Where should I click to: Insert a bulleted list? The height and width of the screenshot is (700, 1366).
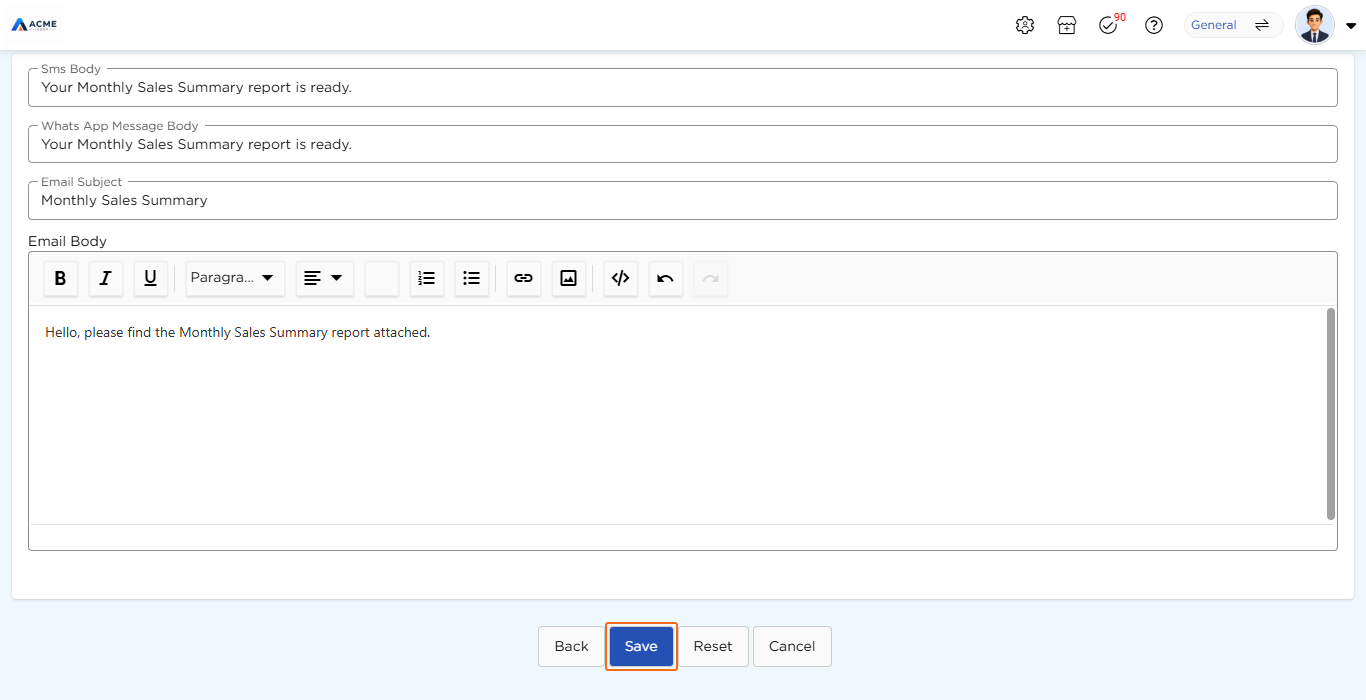(x=472, y=279)
